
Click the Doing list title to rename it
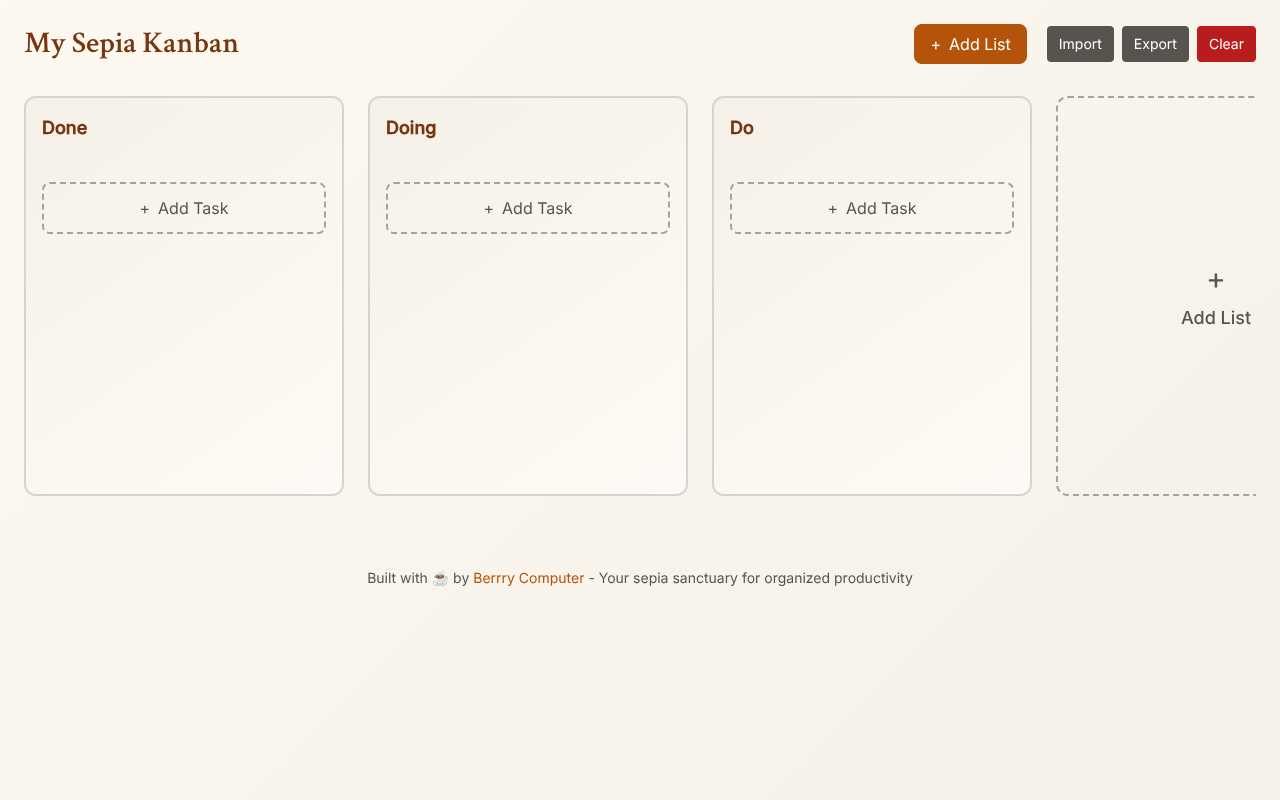click(x=410, y=128)
